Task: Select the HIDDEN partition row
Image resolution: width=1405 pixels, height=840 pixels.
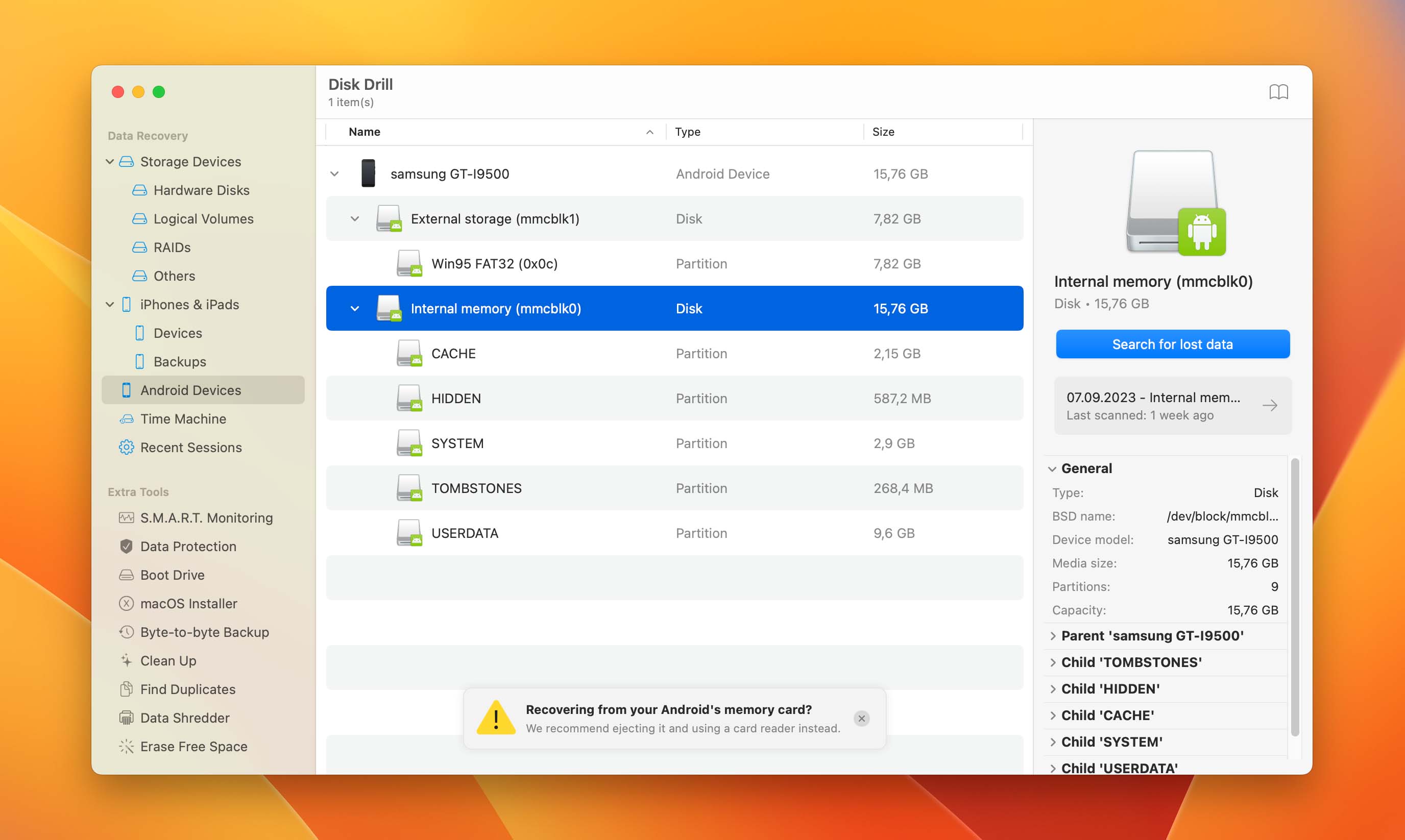Action: (x=674, y=399)
